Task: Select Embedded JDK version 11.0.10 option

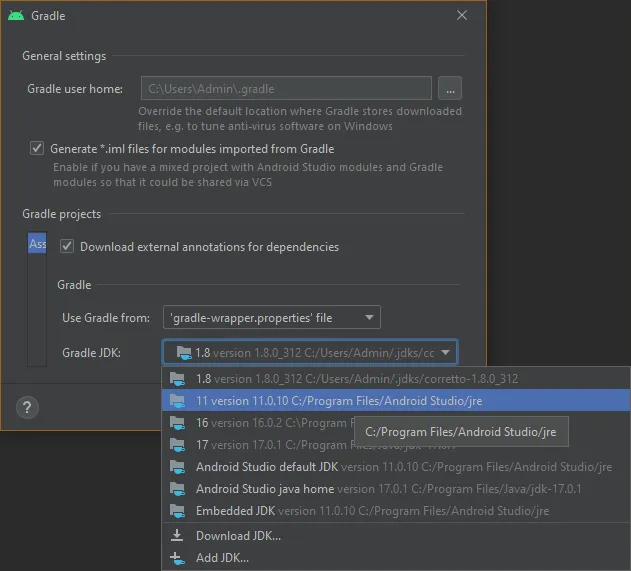Action: click(x=396, y=511)
